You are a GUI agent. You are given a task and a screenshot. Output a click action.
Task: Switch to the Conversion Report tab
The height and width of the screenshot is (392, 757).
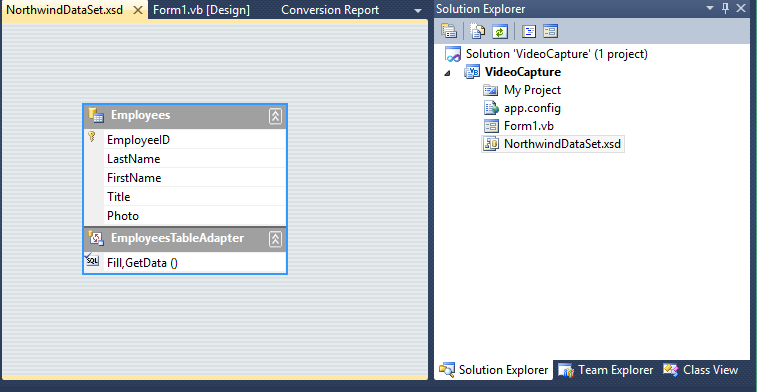click(x=330, y=10)
